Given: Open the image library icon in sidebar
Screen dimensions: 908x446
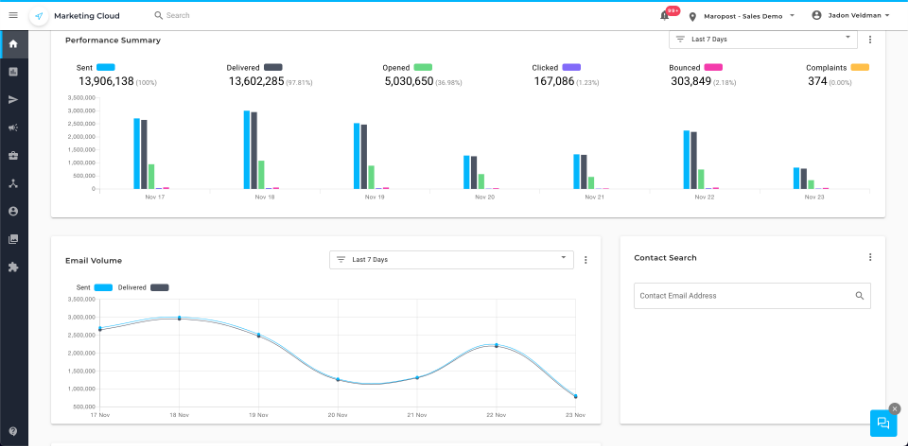Looking at the screenshot, I should coord(13,239).
